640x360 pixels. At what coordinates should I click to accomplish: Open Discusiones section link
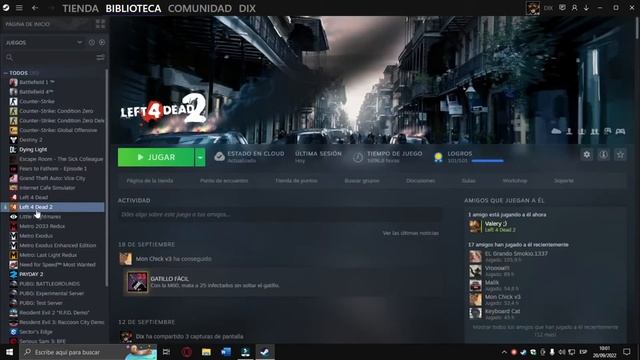click(420, 180)
